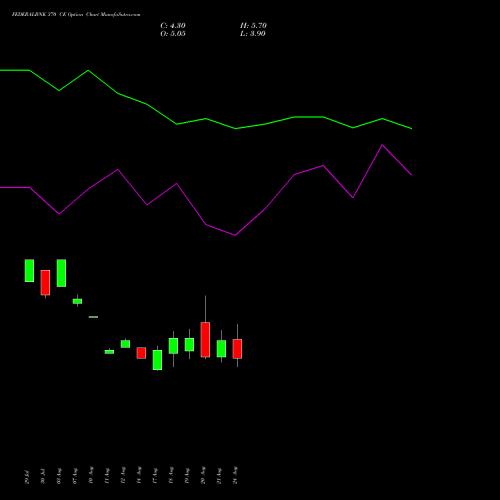Click the lowest green candle at 17 Aug

point(157,360)
